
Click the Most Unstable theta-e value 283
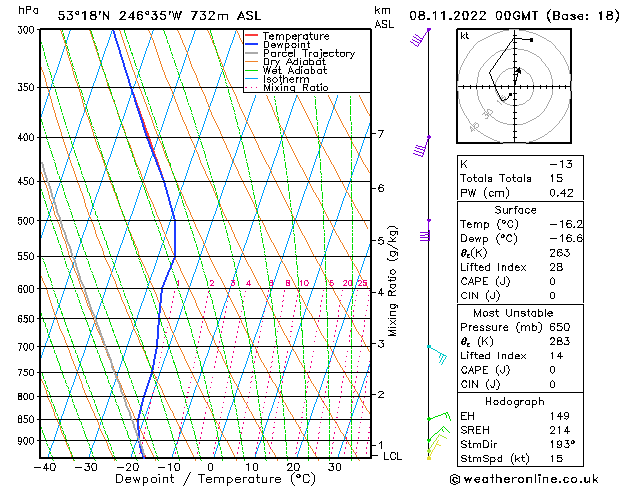click(x=560, y=341)
